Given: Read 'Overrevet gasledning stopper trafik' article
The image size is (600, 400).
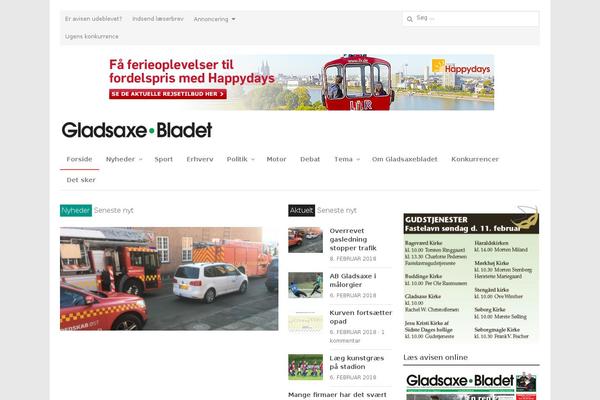Looking at the screenshot, I should (353, 239).
